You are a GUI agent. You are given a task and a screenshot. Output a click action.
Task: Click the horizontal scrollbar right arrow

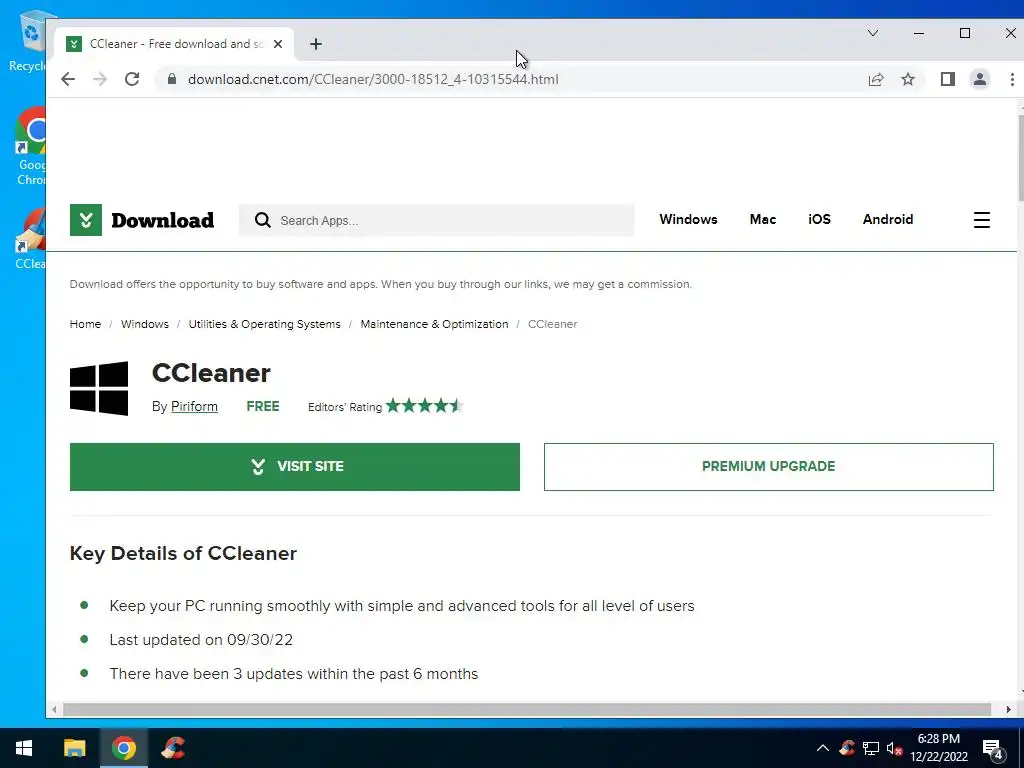pyautogui.click(x=1008, y=709)
